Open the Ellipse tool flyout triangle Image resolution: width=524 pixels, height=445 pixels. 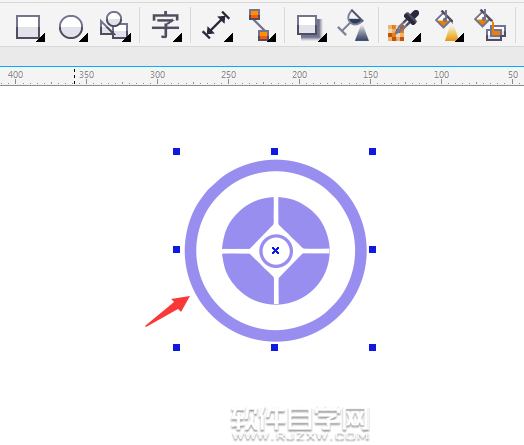84,38
